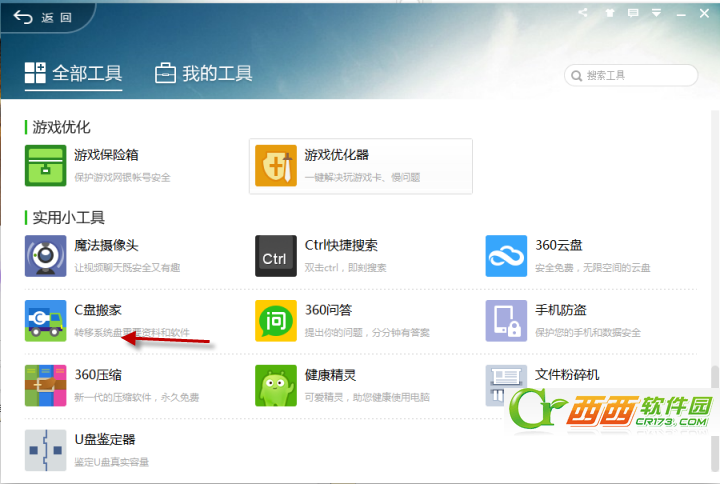The width and height of the screenshot is (720, 484).
Task: Click description 双击ctrl，即刻搜索
Action: [x=345, y=267]
